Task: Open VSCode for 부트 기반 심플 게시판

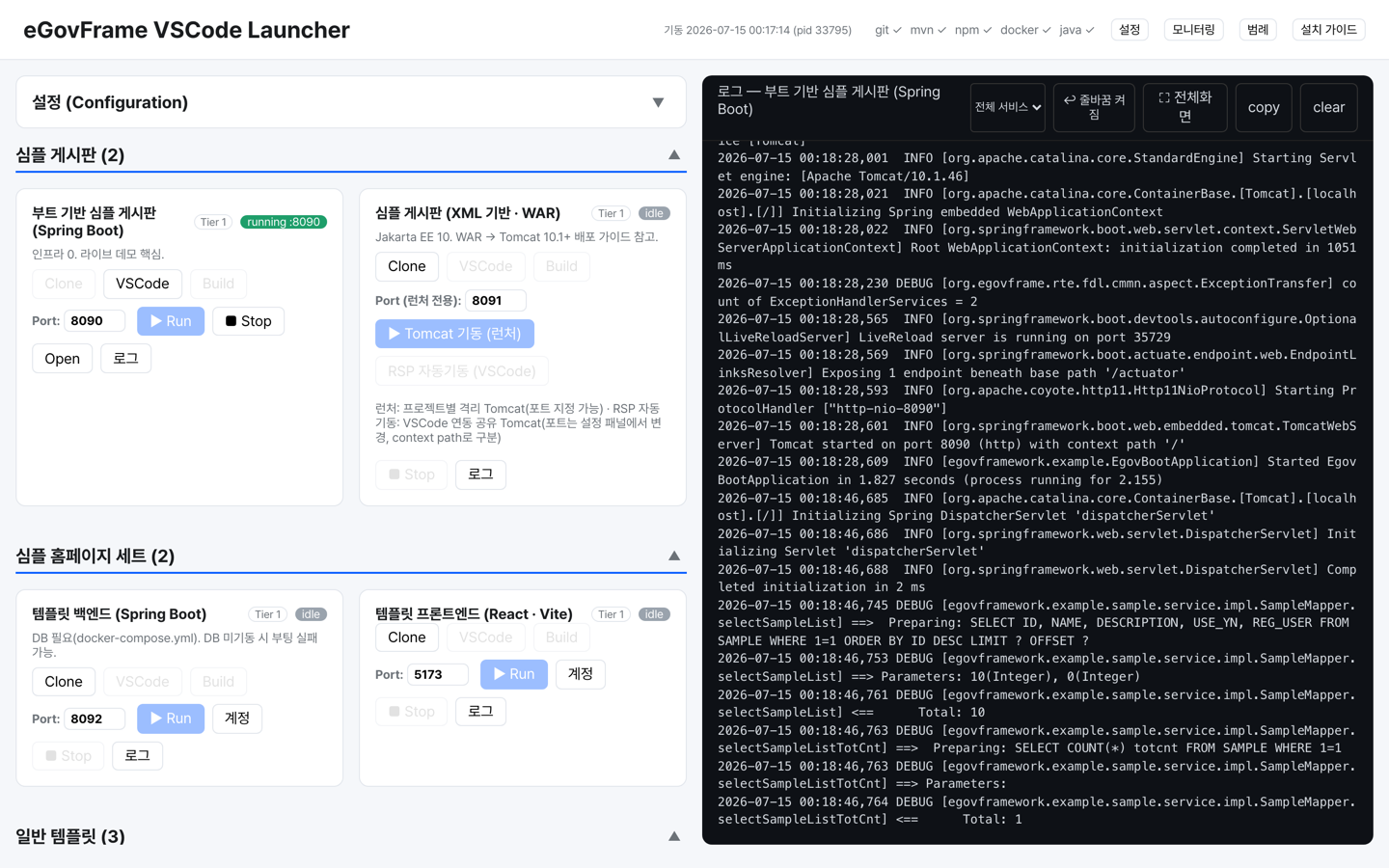Action: (142, 284)
